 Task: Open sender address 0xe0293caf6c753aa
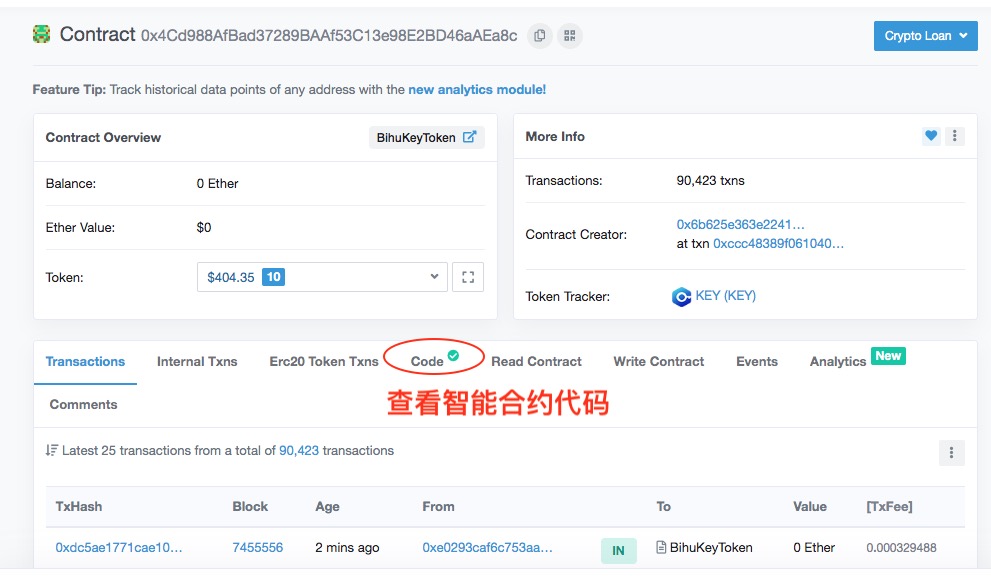click(x=487, y=548)
